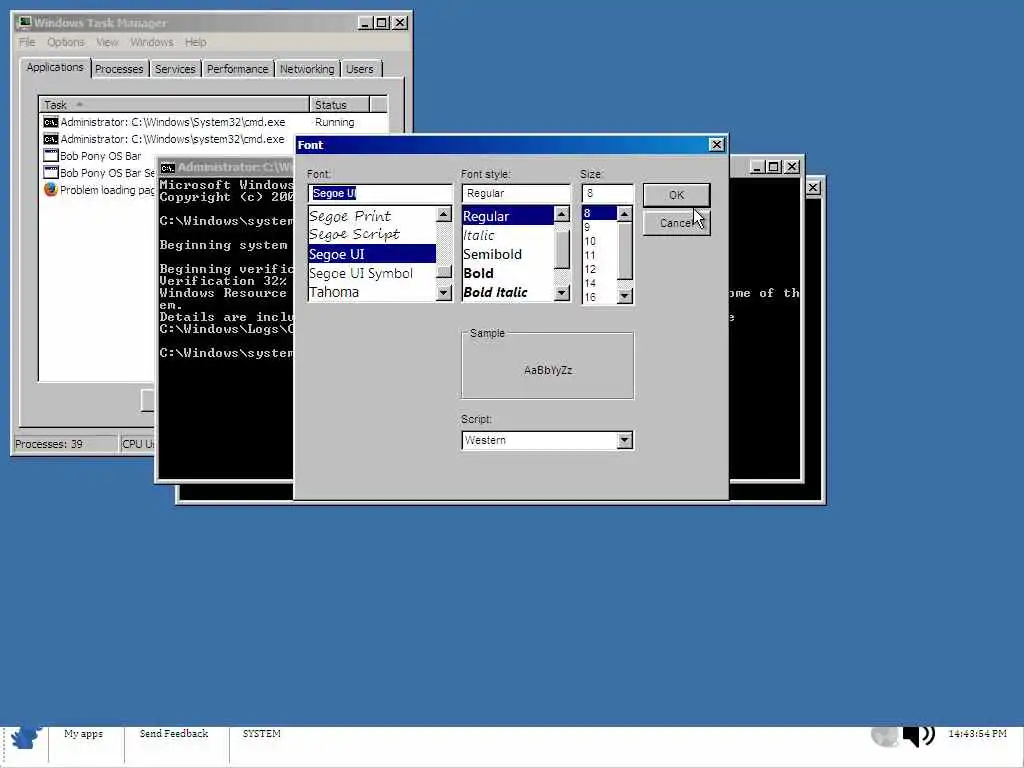Switch to Networking tab in Task Manager
Screen dimensions: 1024x768
pos(307,69)
